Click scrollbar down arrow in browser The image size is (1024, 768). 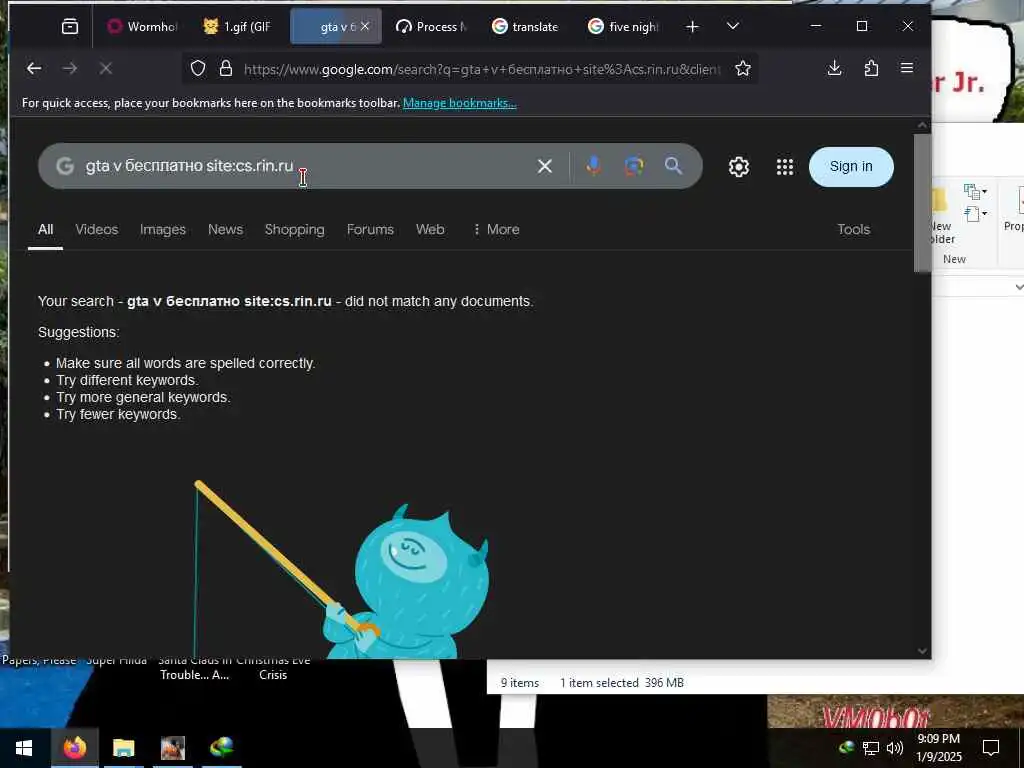(922, 650)
